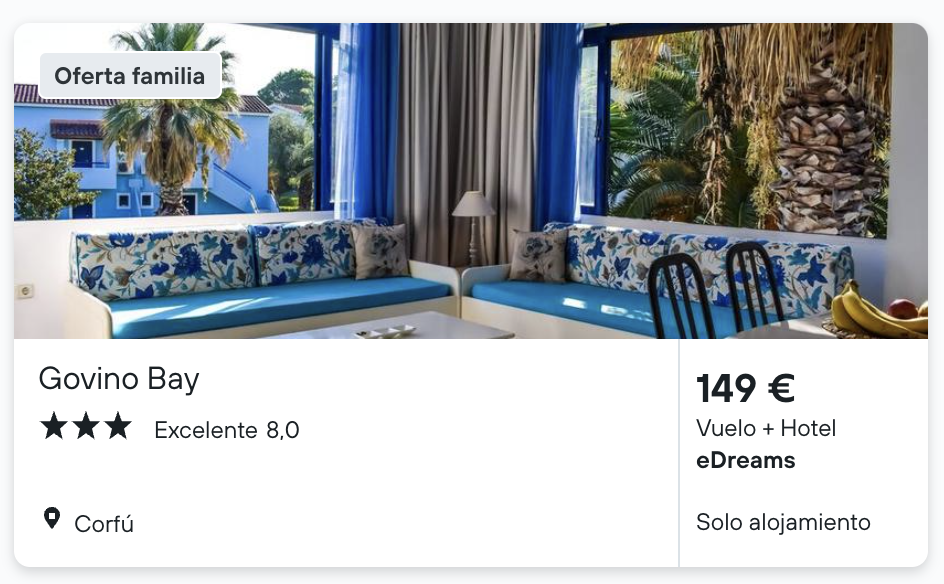The image size is (944, 584).
Task: Click the 8,0 review score
Action: 283,430
